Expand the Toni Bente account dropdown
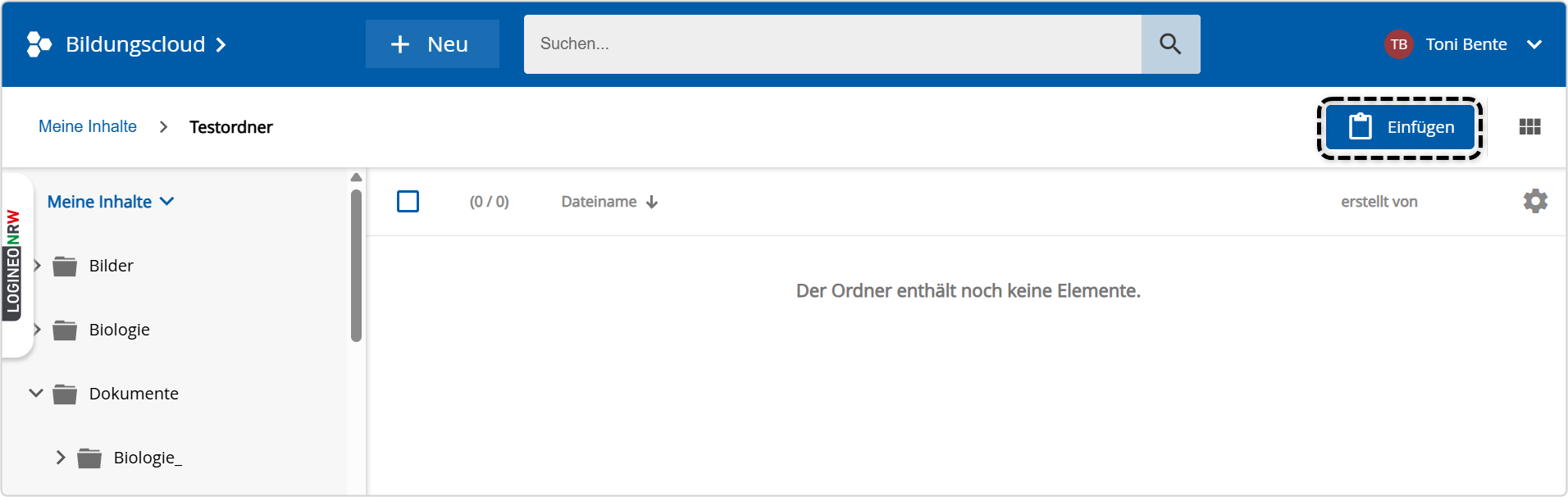 pyautogui.click(x=1534, y=44)
